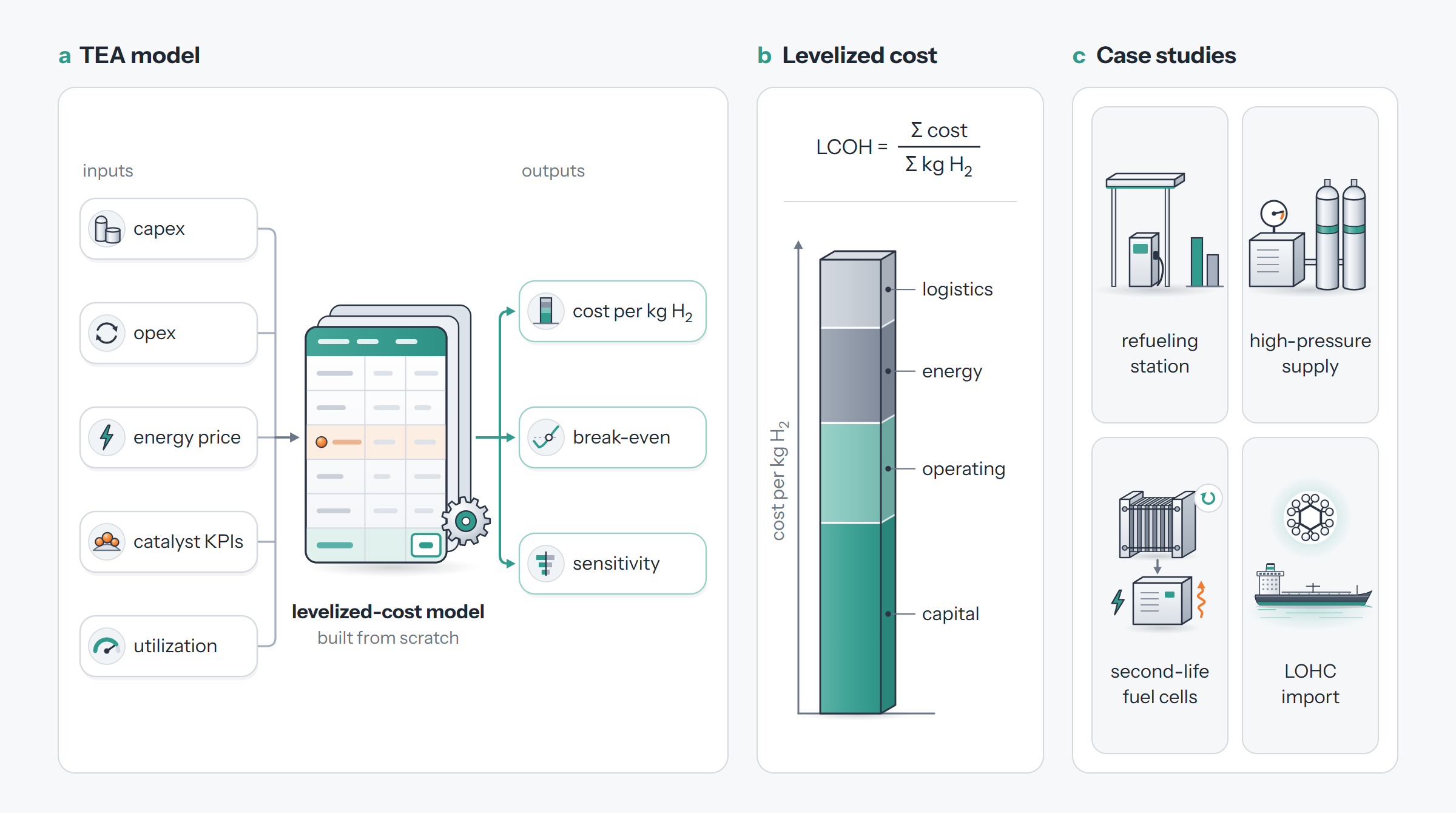Click the utilization gauge icon
The width and height of the screenshot is (1456, 813).
[x=107, y=646]
